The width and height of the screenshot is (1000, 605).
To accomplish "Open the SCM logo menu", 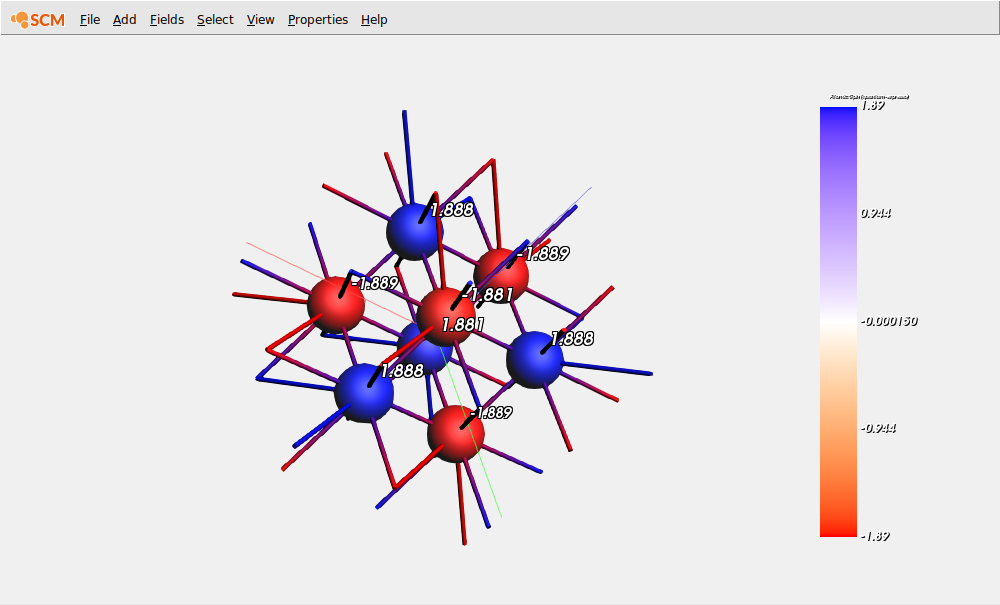I will [38, 20].
